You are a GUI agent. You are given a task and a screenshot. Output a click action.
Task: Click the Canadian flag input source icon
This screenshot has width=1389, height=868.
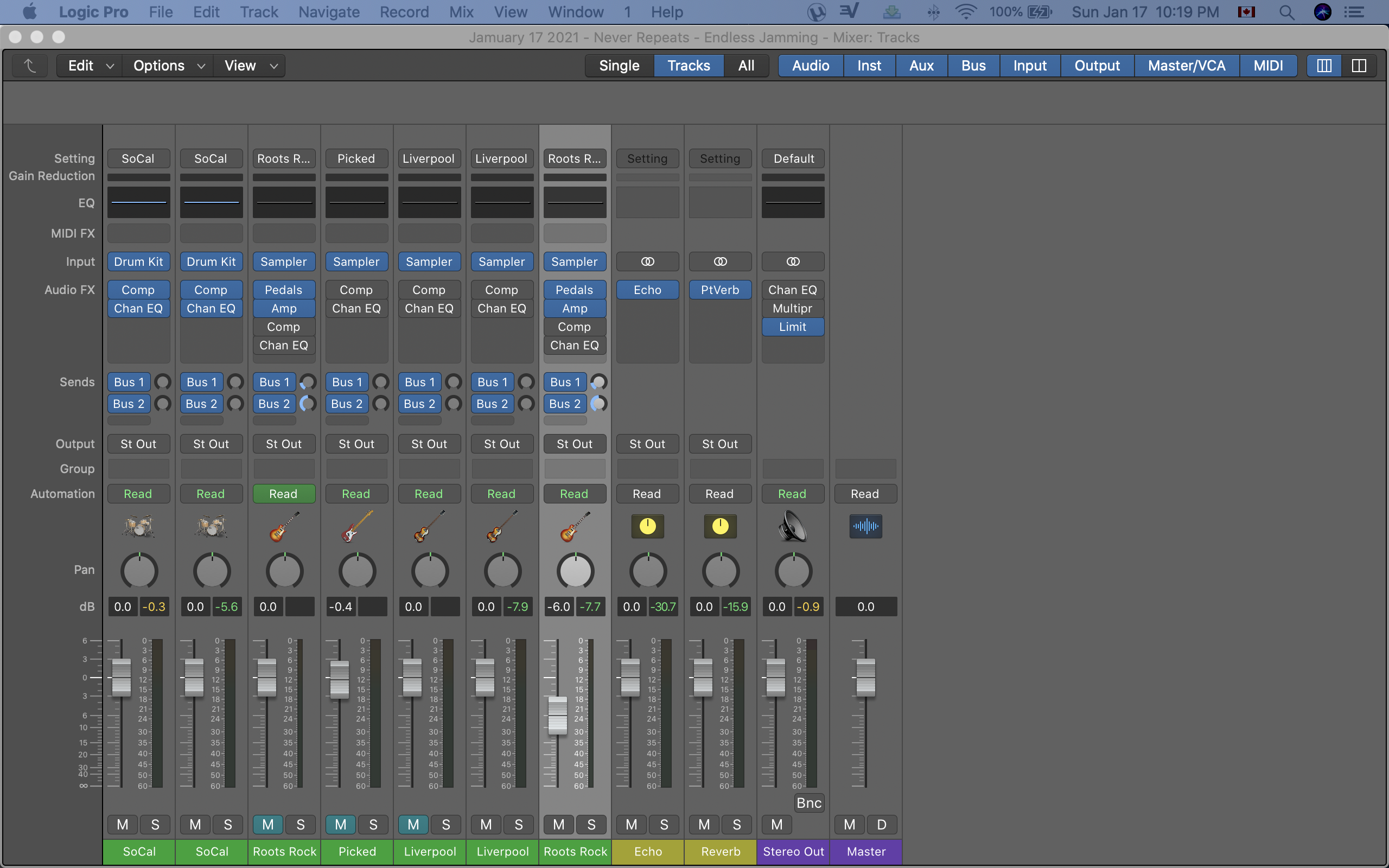coord(1246,12)
